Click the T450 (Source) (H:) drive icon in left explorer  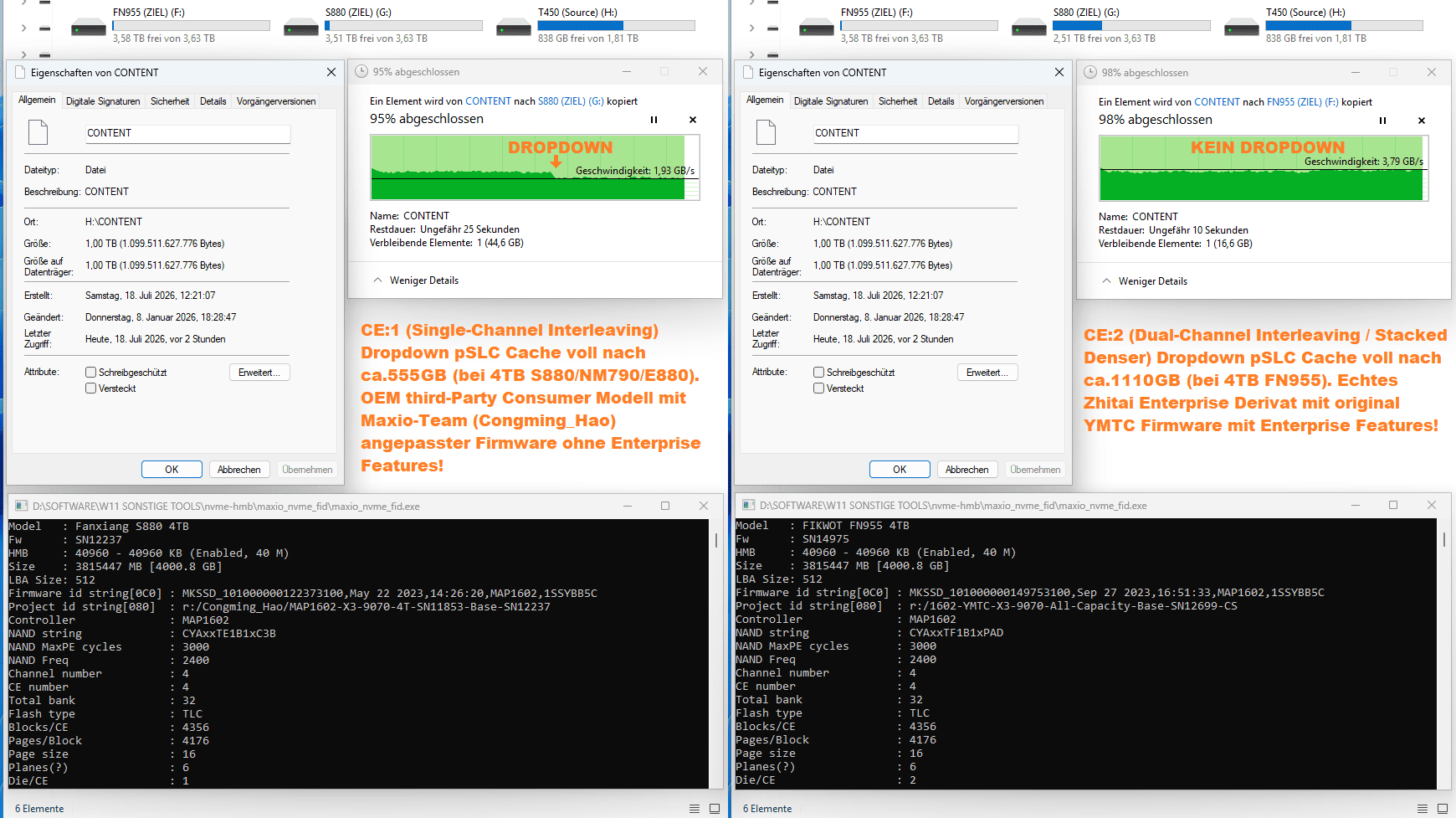tap(513, 28)
